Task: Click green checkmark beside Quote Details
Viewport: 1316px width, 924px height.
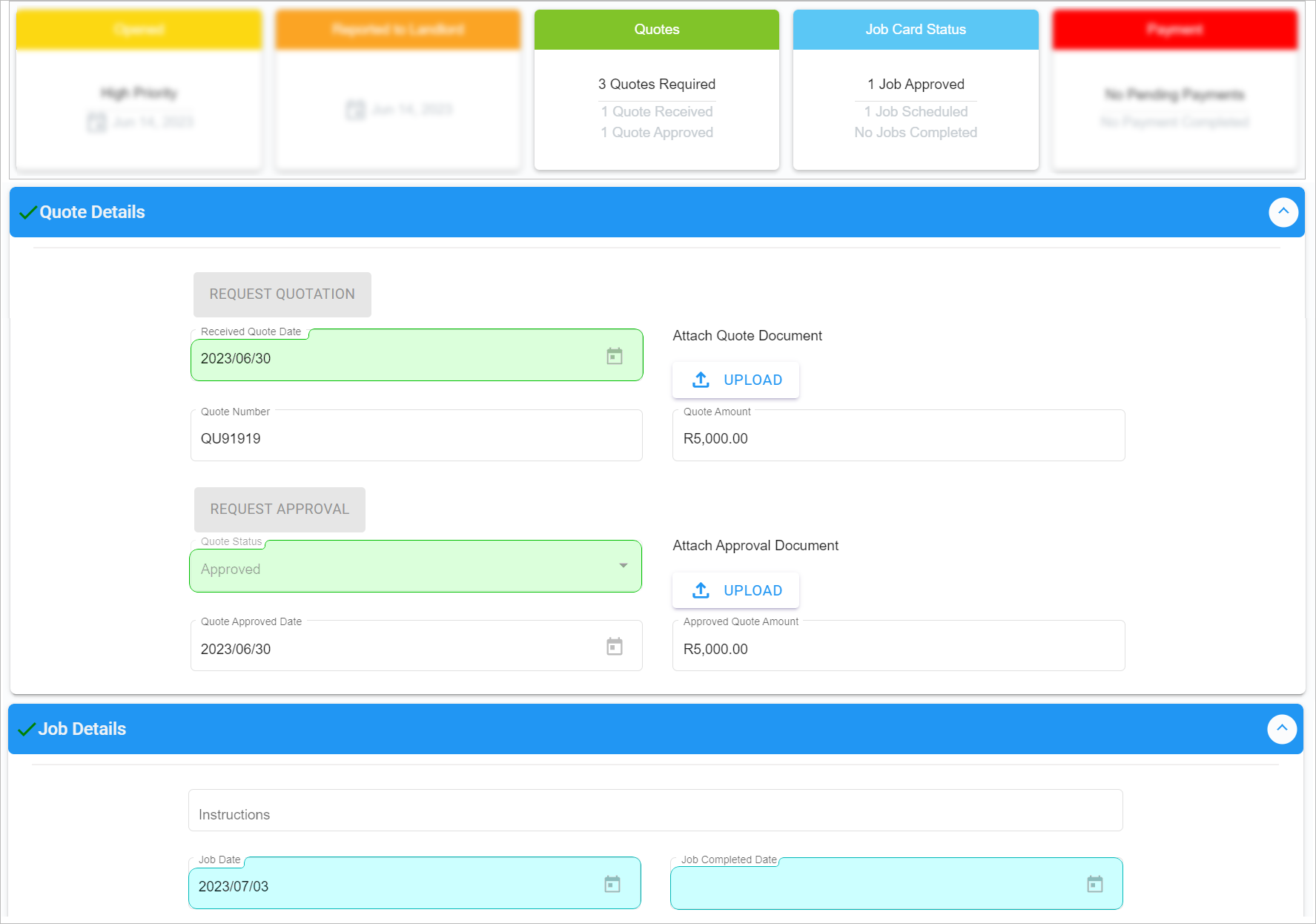Action: point(28,213)
